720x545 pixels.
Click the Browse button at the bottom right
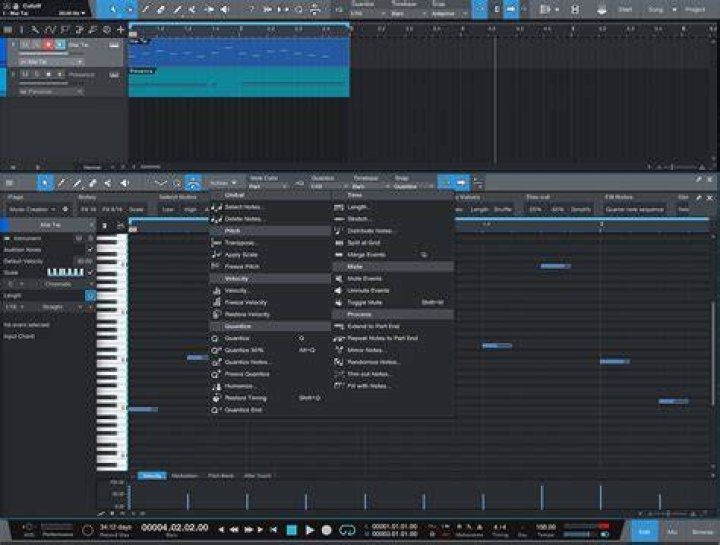pos(703,532)
